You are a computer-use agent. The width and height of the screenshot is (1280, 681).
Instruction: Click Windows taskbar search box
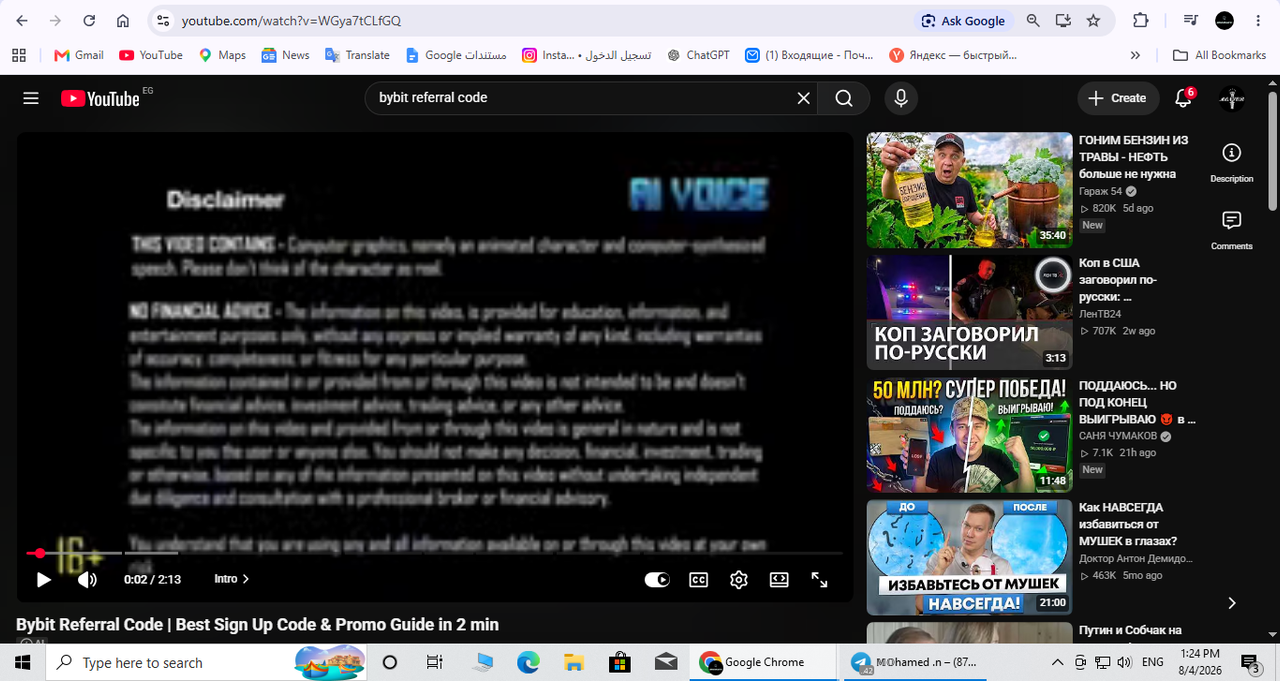[x=208, y=662]
